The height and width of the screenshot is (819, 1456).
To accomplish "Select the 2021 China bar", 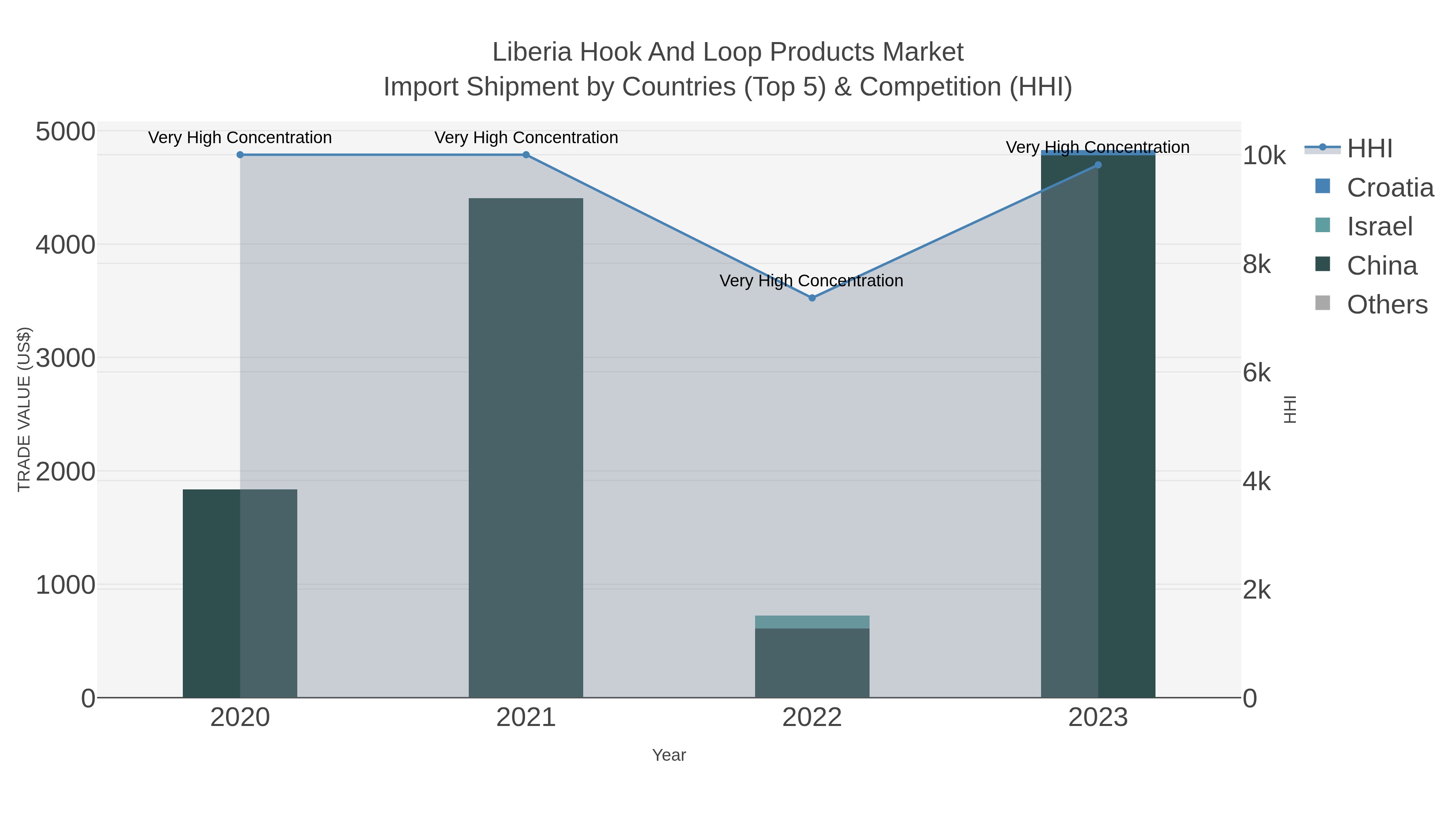I will [x=526, y=448].
